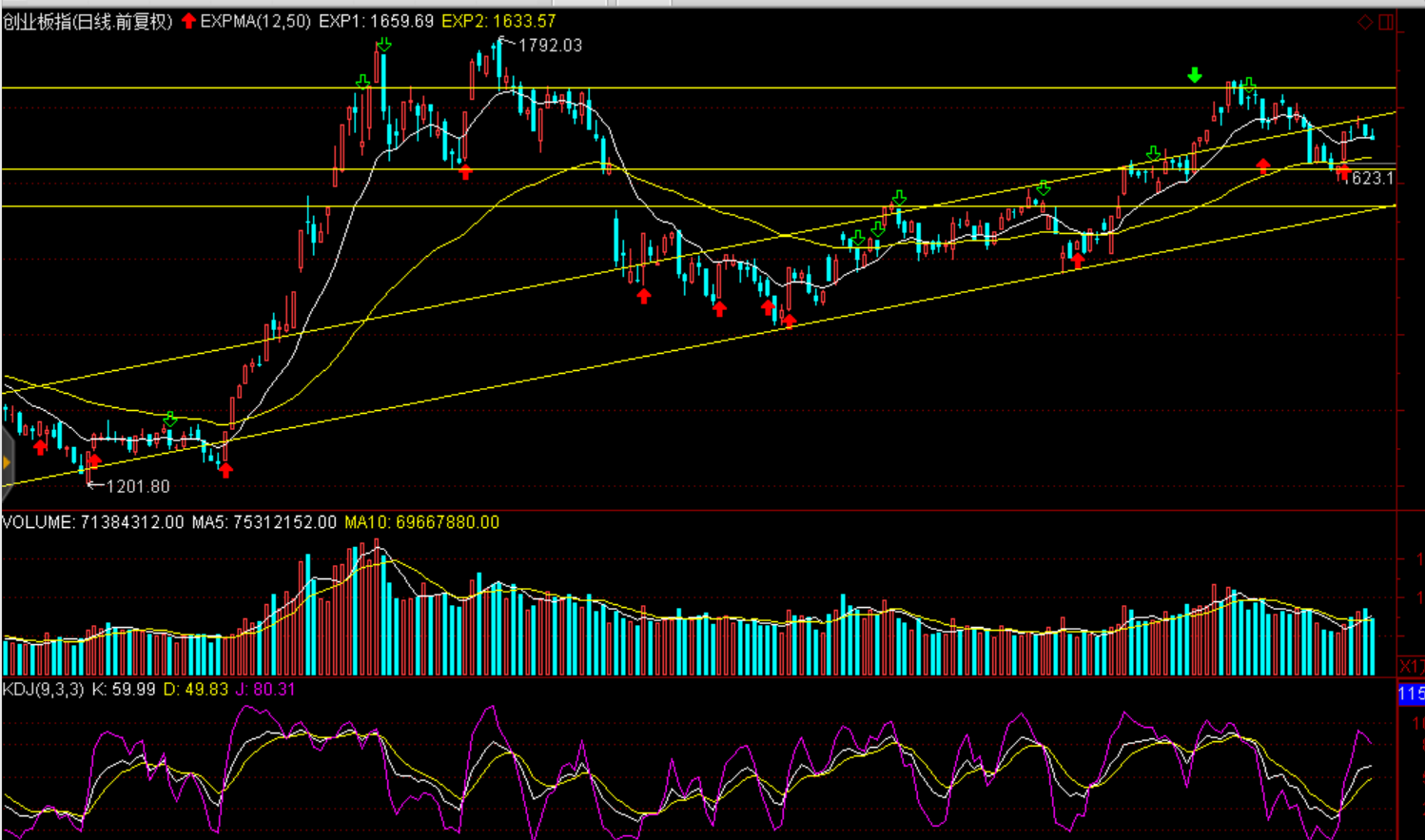Click the blue highlighted 115 axis value

(1411, 694)
